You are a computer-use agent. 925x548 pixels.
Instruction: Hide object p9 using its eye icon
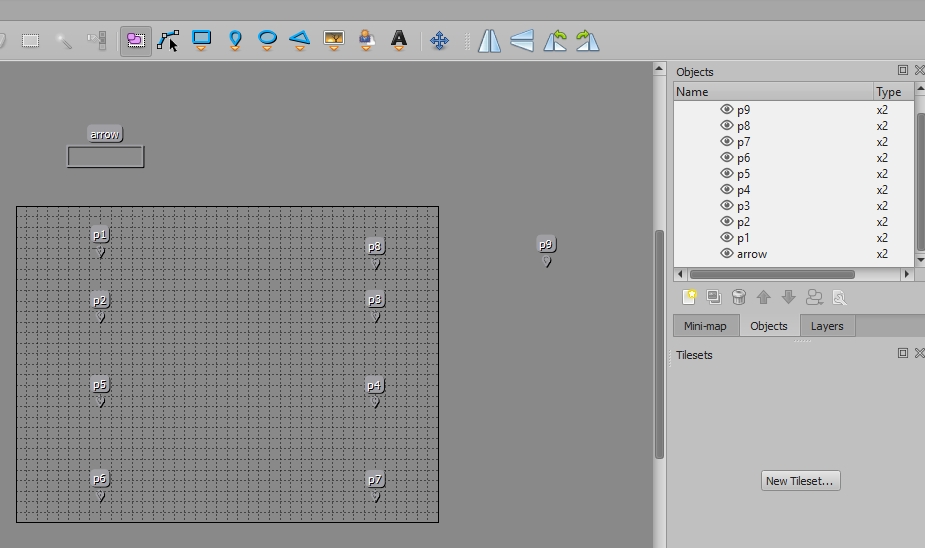pyautogui.click(x=727, y=110)
